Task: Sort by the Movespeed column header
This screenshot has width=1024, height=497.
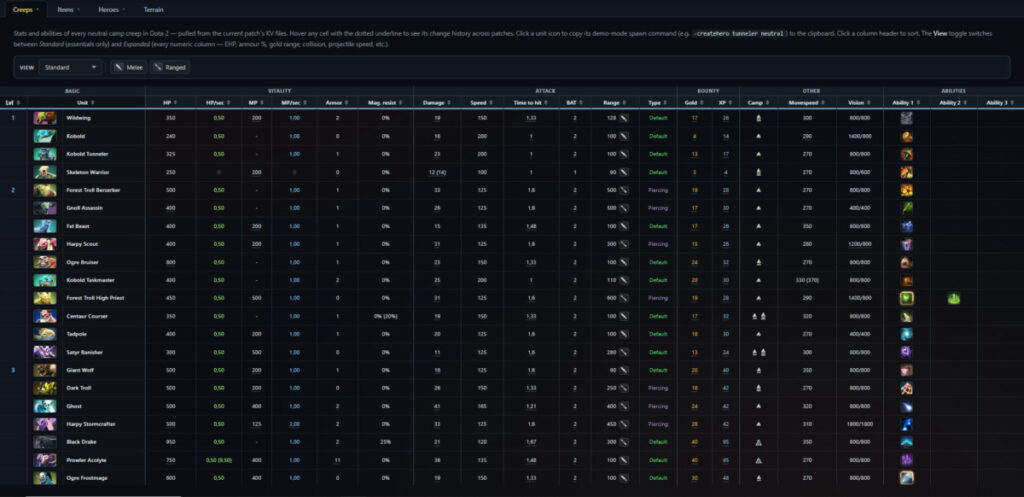Action: point(807,103)
